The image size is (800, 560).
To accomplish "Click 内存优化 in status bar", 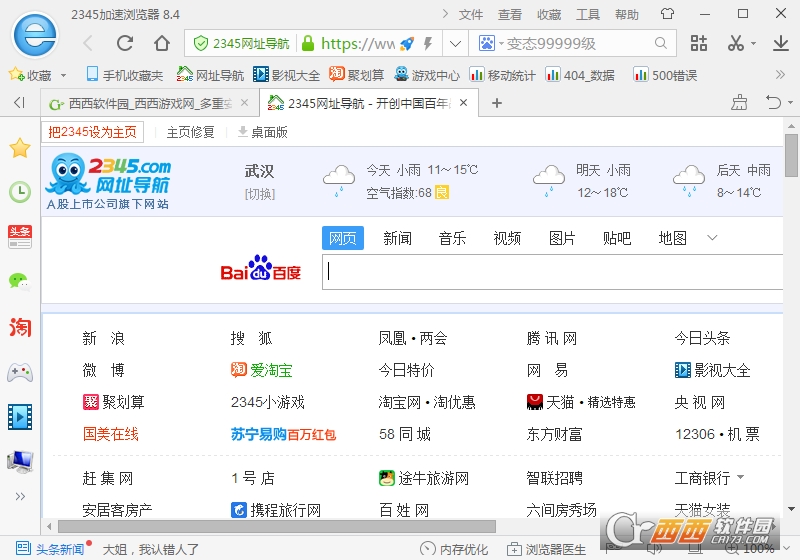I will [x=454, y=549].
